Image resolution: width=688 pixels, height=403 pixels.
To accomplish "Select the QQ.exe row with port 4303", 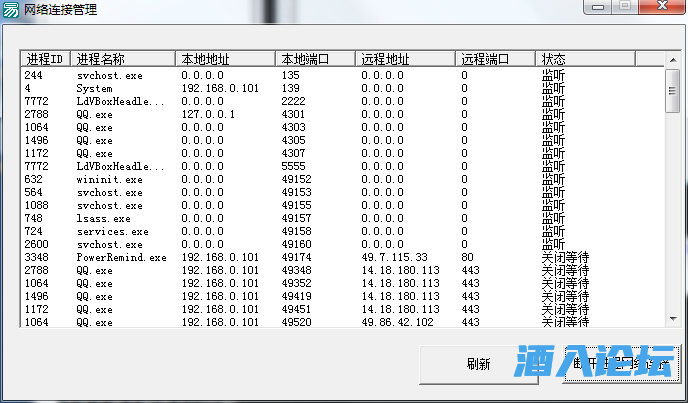I will point(342,127).
